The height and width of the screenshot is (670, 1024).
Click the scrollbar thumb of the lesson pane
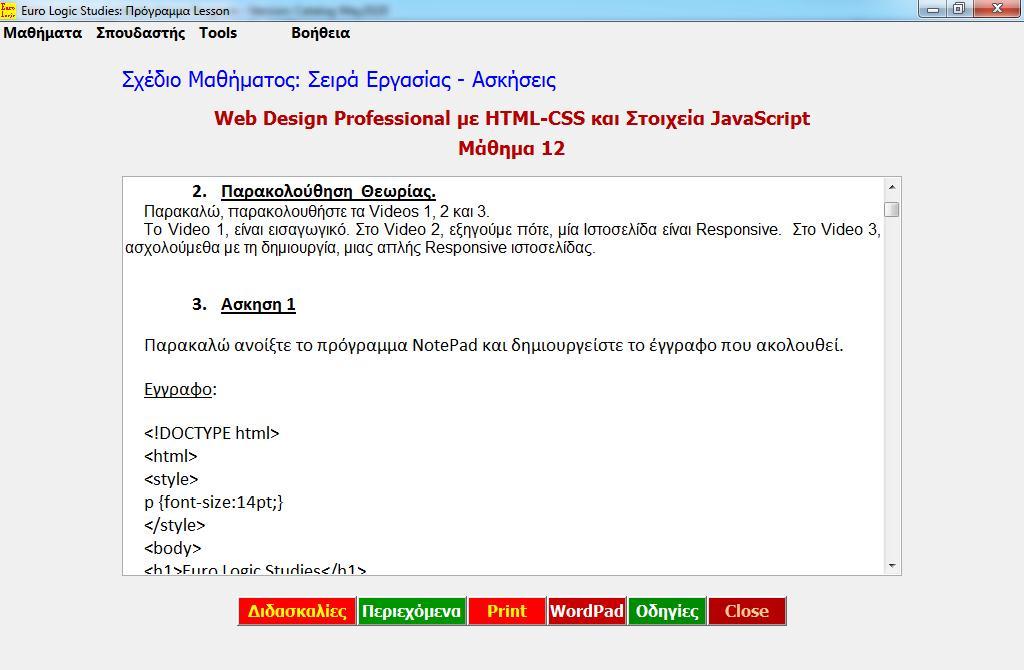(892, 210)
